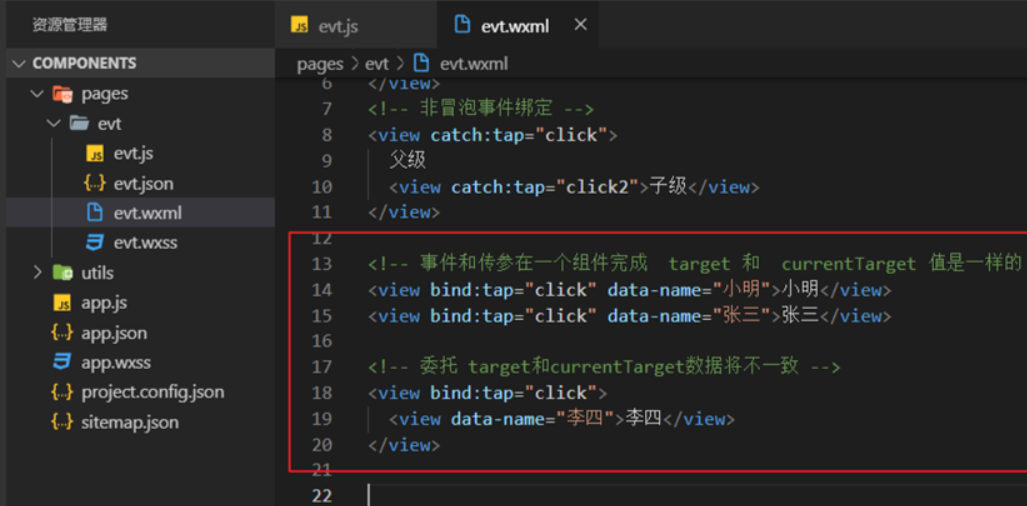Click line number 22 in the gutter

click(x=322, y=496)
